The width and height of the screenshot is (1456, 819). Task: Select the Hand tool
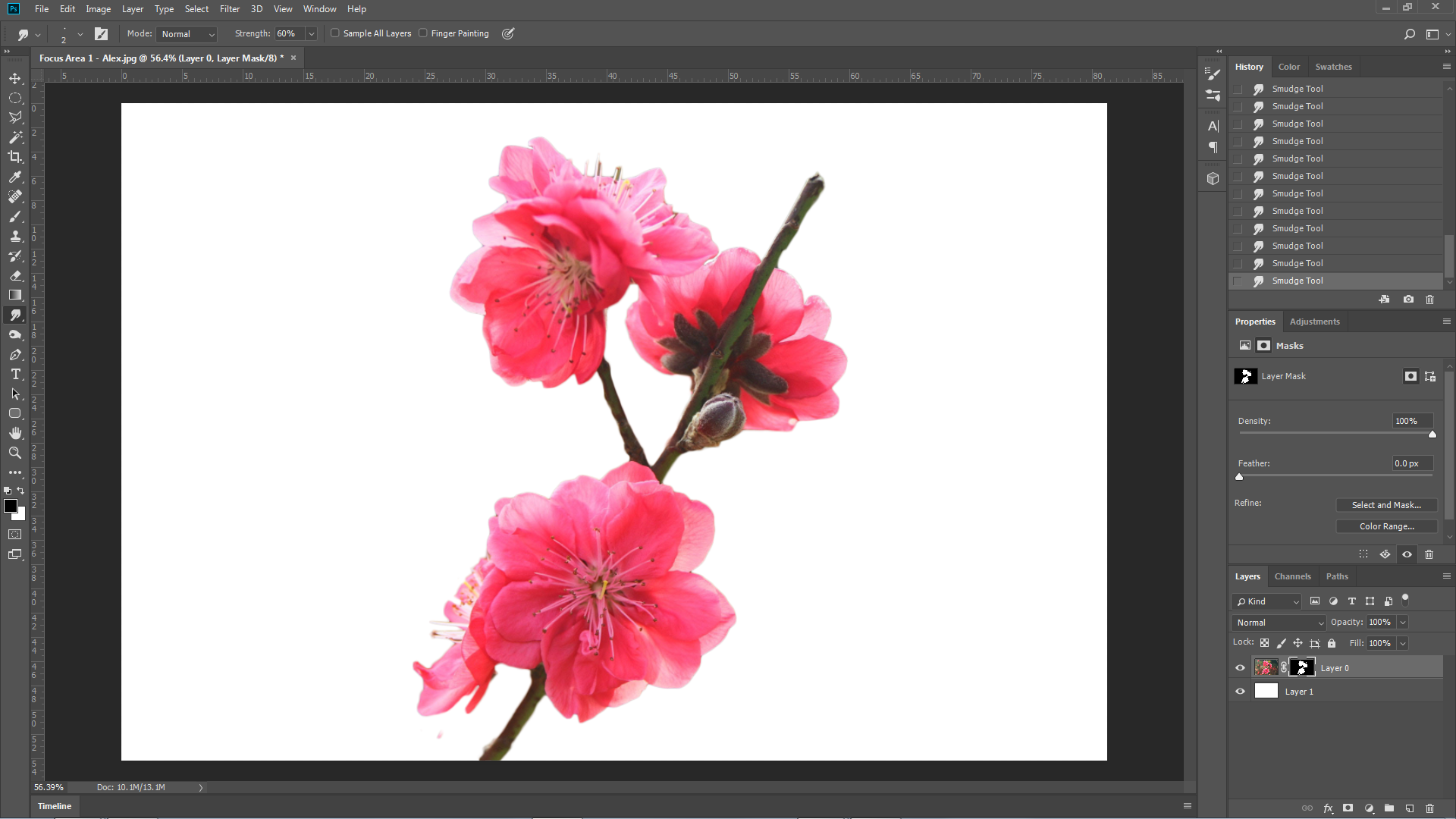15,433
